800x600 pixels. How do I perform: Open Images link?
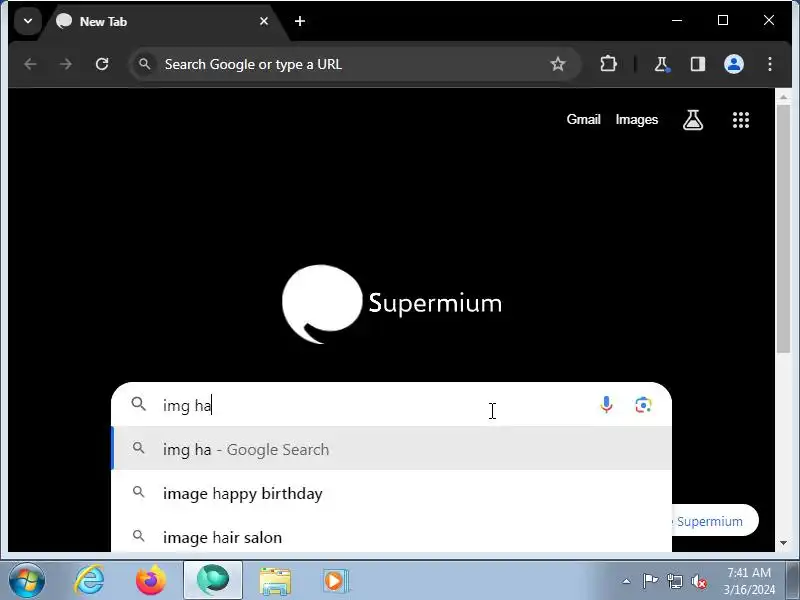(x=637, y=119)
